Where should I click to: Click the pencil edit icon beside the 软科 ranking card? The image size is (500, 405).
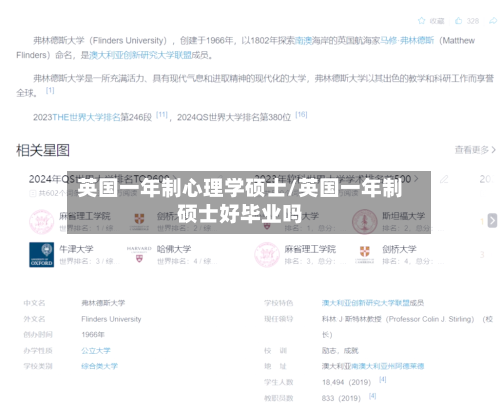(444, 180)
